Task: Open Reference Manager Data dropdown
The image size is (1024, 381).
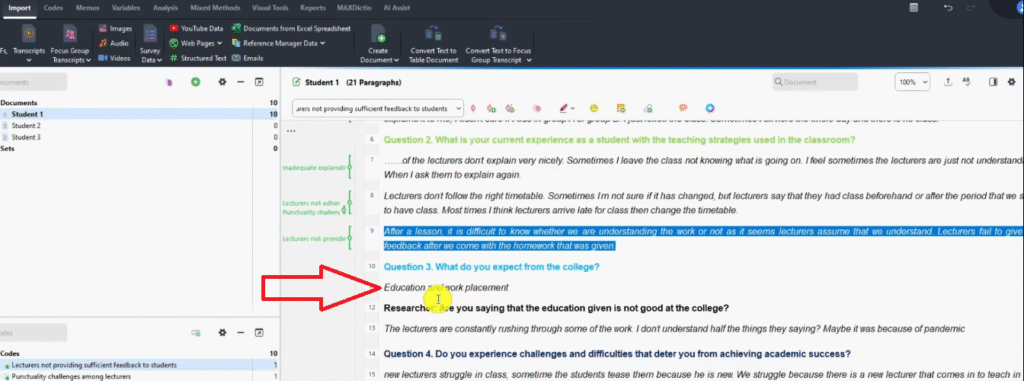Action: (279, 43)
